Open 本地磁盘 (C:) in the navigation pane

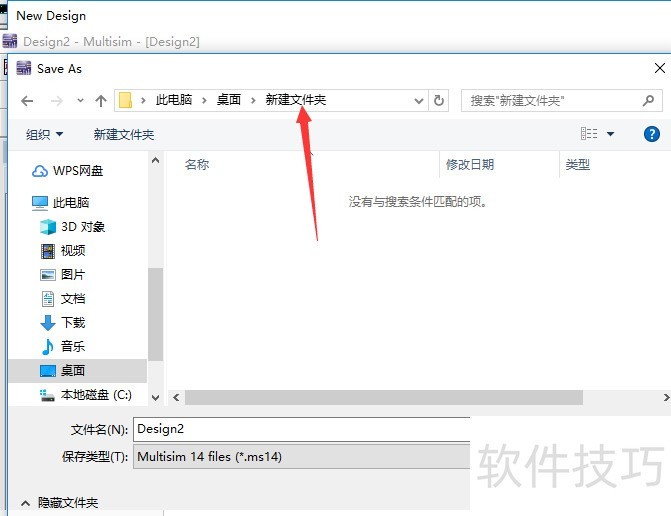96,394
